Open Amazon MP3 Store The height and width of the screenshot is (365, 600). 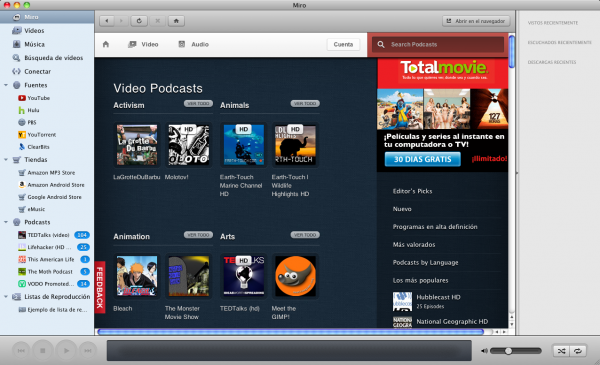[x=47, y=173]
